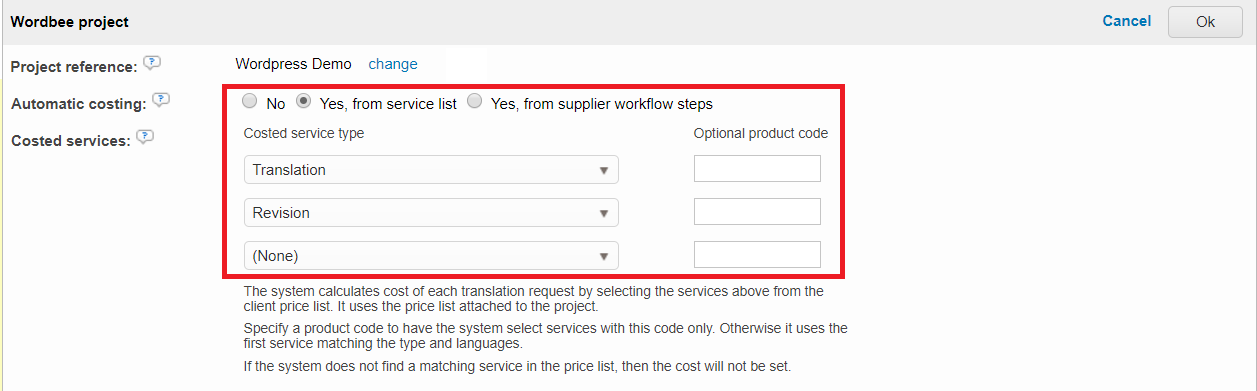Image resolution: width=1257 pixels, height=391 pixels.
Task: Click the product code field beside (None)
Action: click(757, 255)
